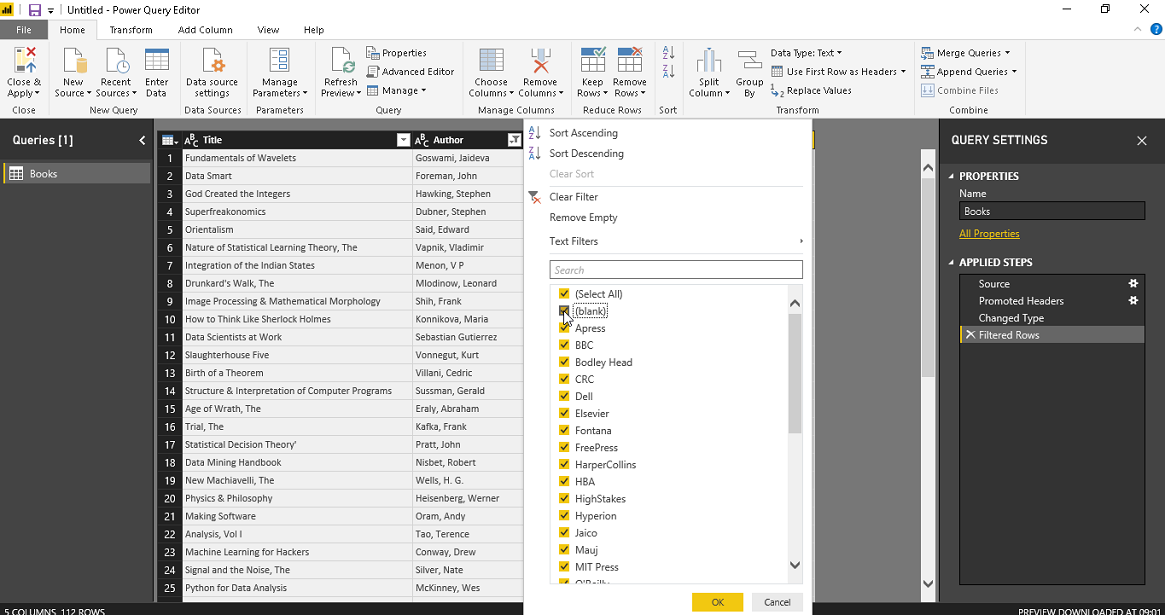Select the Books query
The height and width of the screenshot is (615, 1165).
77,174
